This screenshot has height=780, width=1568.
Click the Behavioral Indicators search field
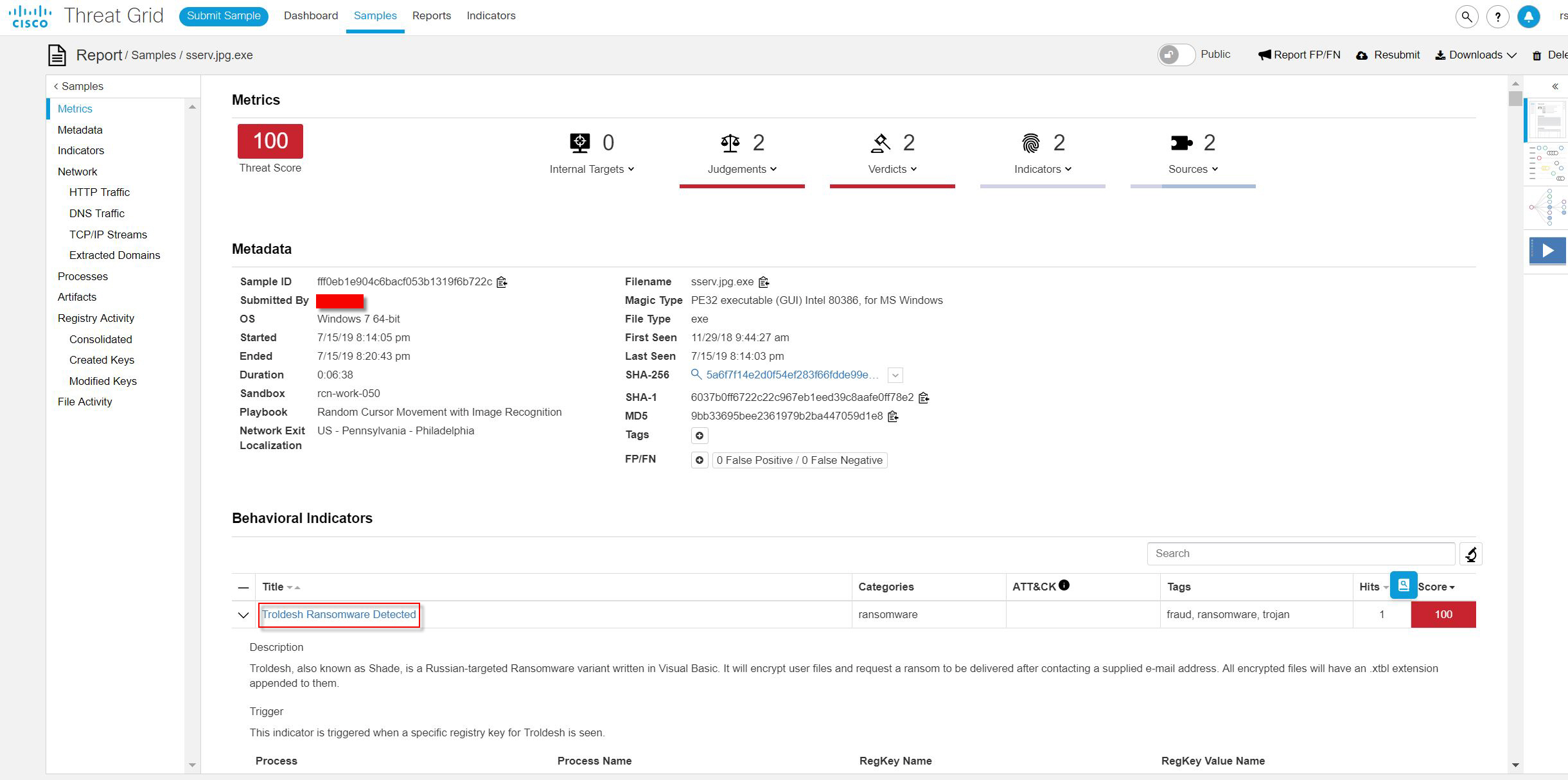[x=1300, y=553]
